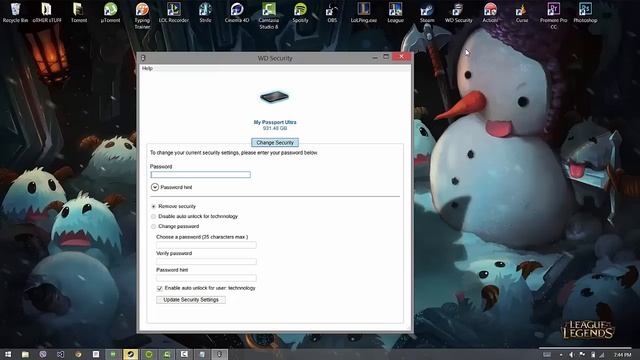Open the Curse desktop shortcut

522,12
